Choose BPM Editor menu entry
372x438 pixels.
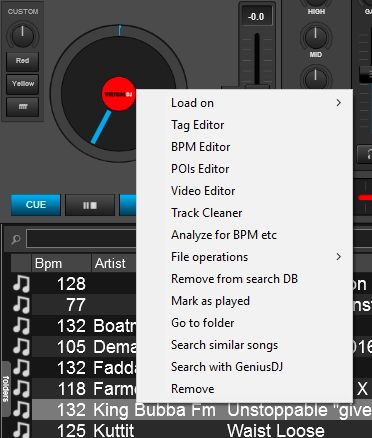245,147
